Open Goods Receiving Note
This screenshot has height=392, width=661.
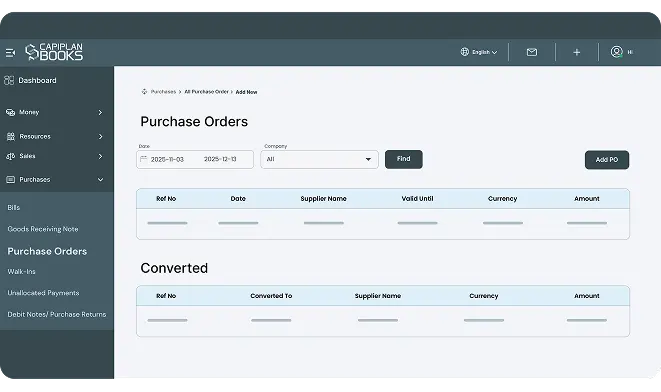pyautogui.click(x=43, y=229)
